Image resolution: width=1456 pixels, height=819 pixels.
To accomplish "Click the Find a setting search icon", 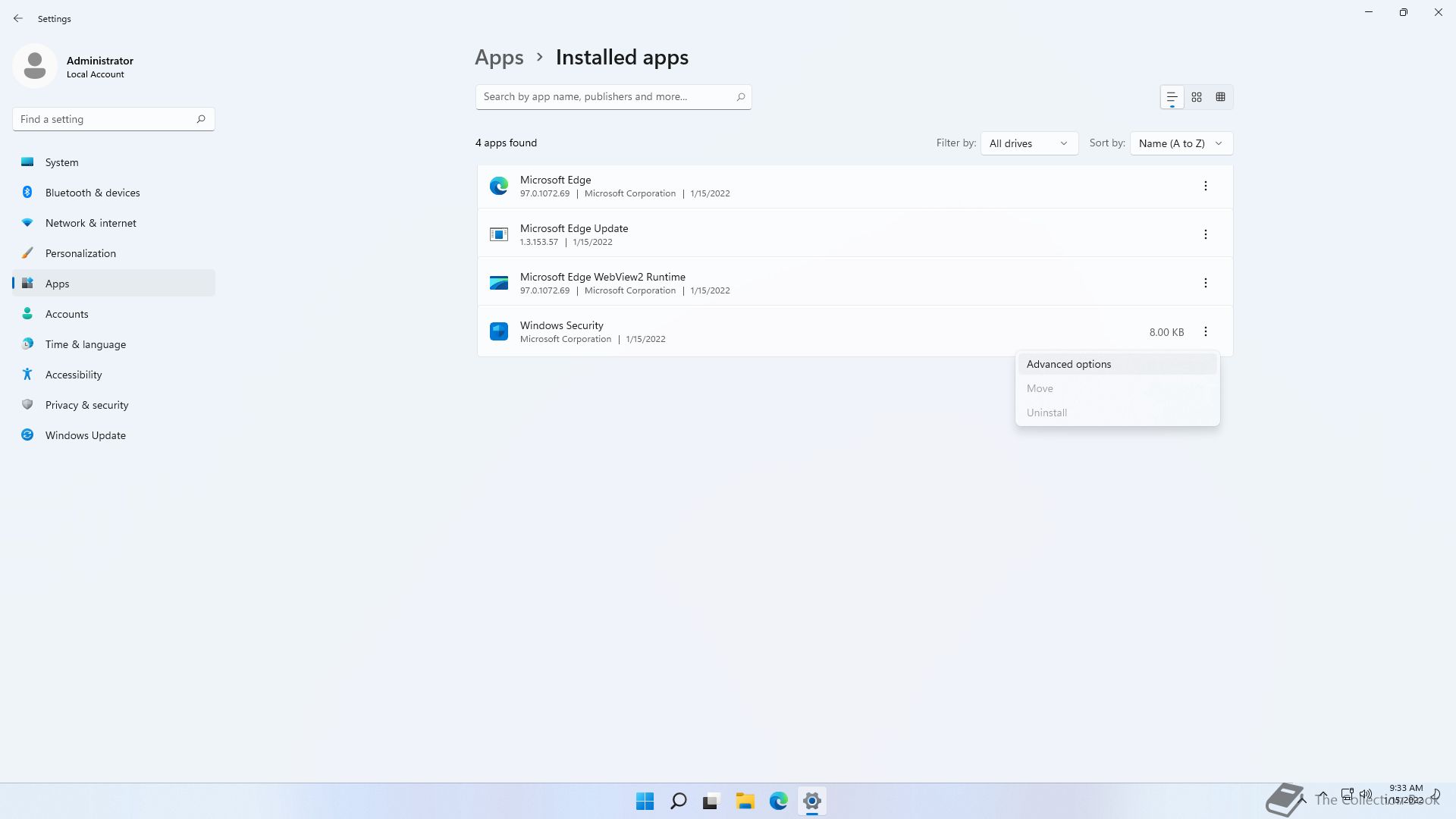I will pos(201,119).
